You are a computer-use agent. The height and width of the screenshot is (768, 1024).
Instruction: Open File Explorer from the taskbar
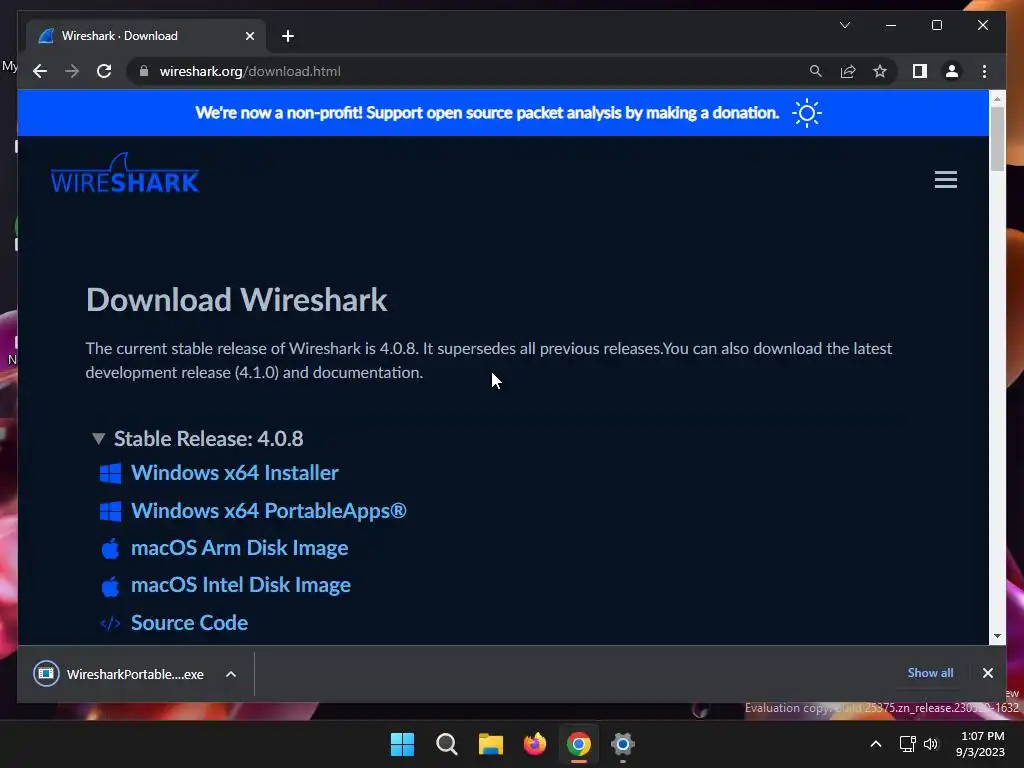point(490,744)
